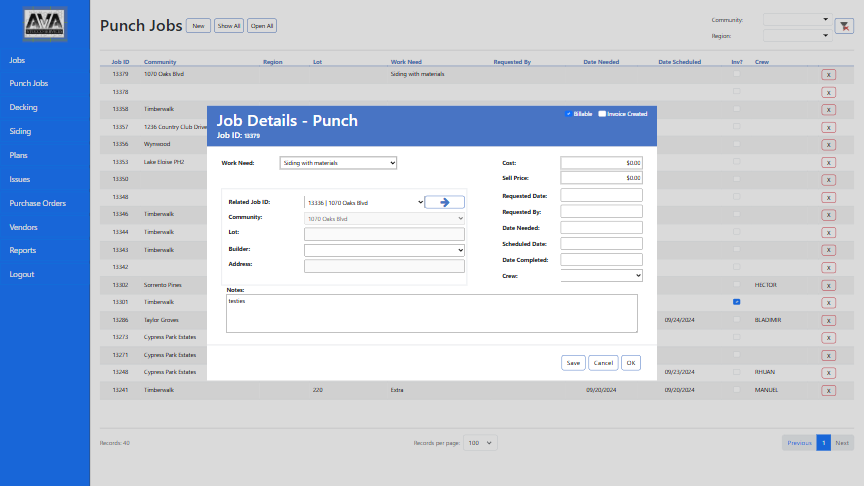Click the delete X icon for job 13241
The width and height of the screenshot is (864, 486).
click(828, 390)
